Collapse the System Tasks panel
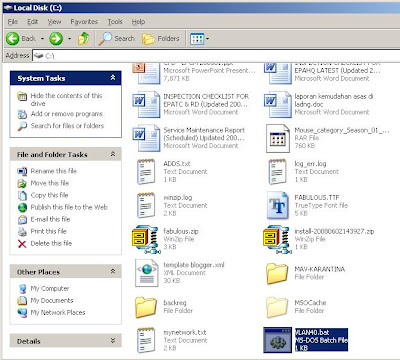 point(113,78)
